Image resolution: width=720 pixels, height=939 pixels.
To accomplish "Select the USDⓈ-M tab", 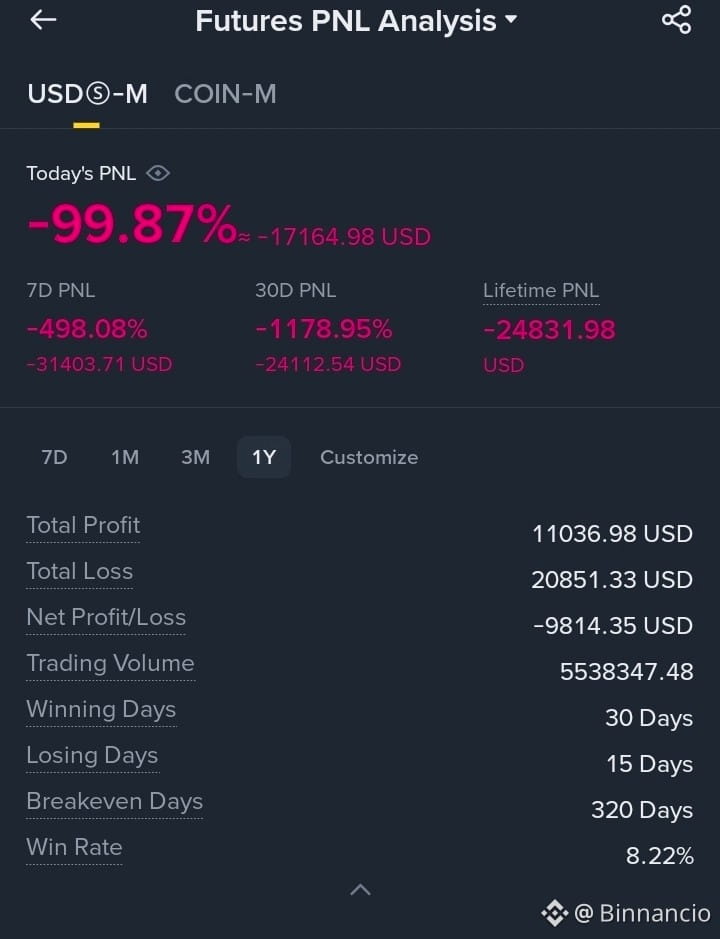I will coord(87,94).
